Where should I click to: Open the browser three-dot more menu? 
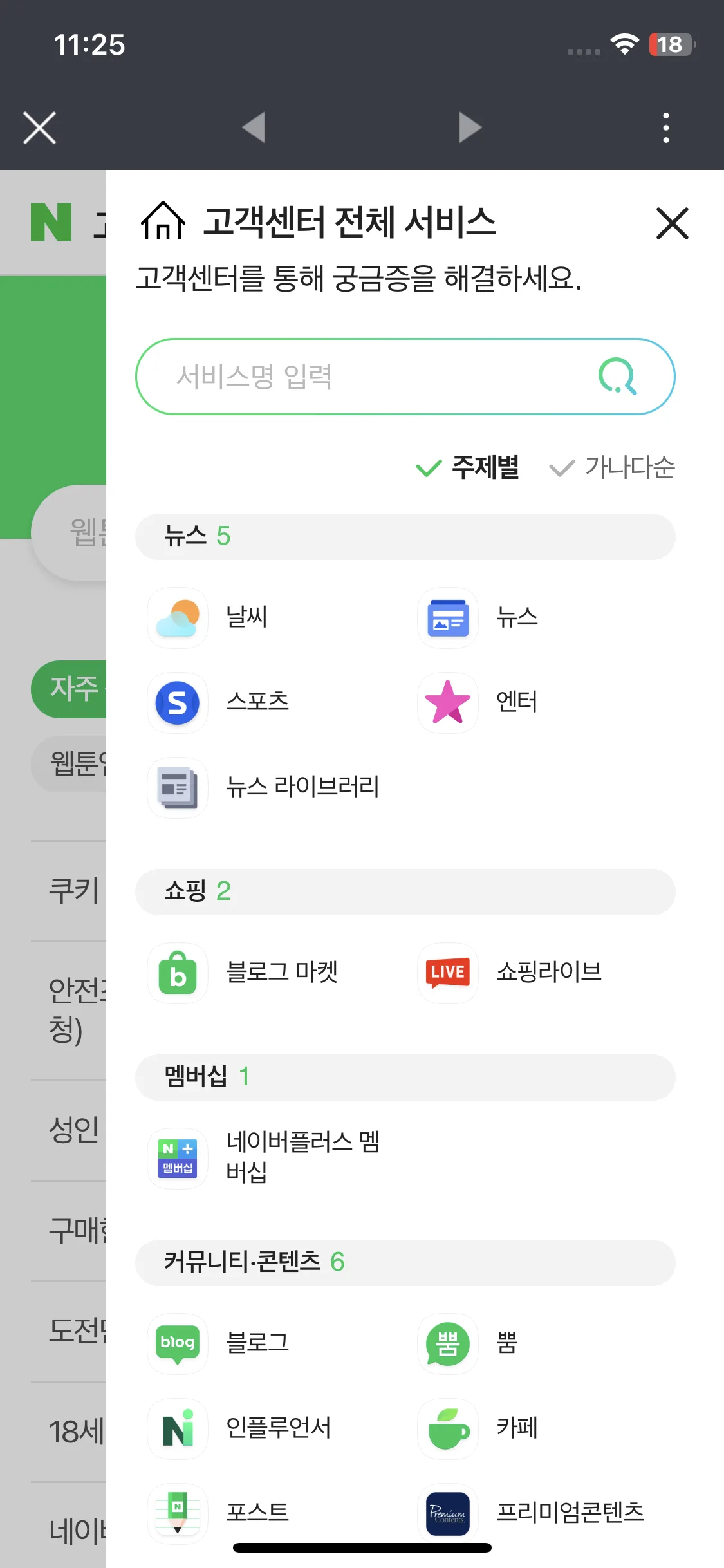tap(666, 127)
